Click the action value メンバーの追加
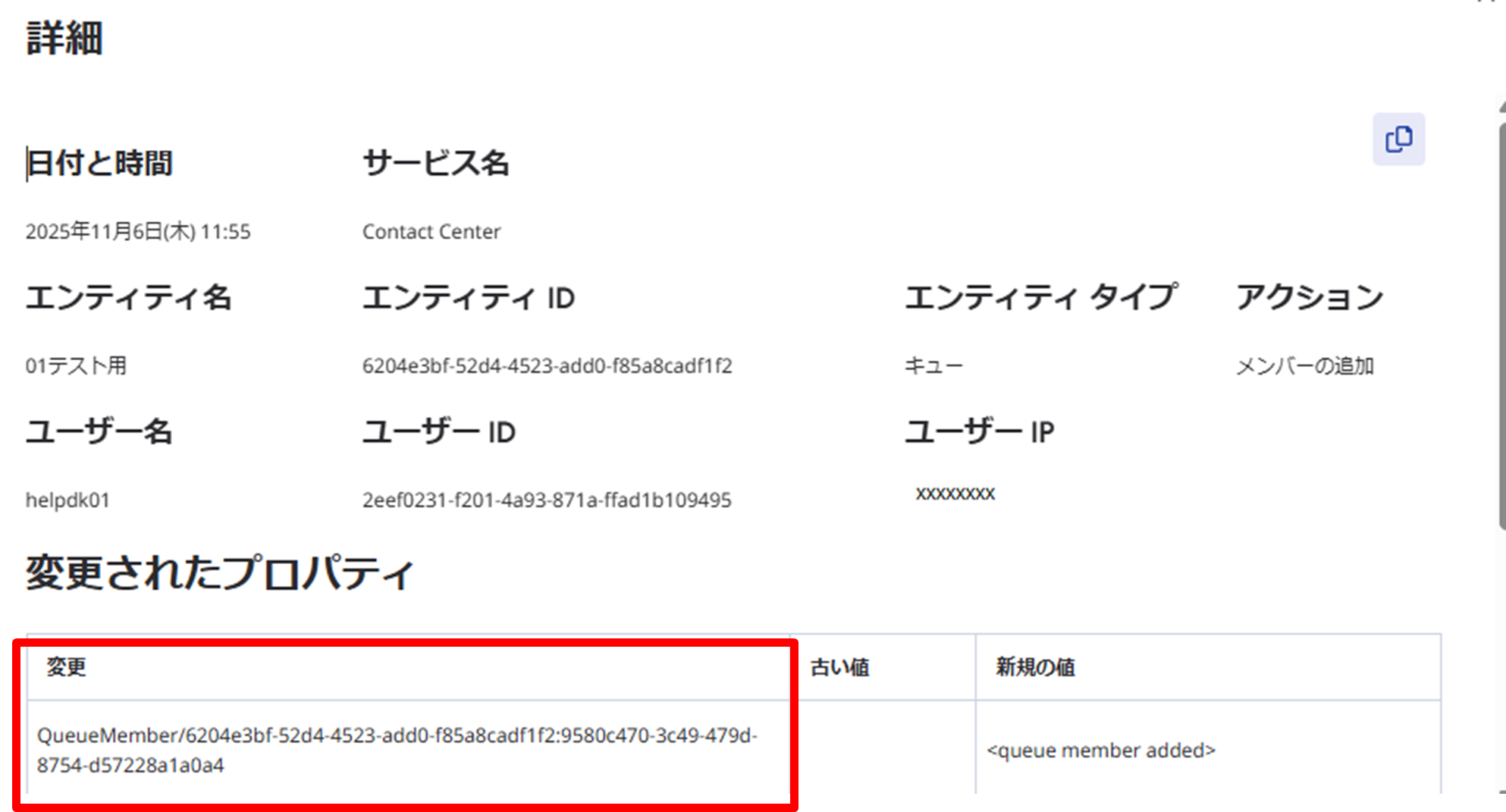This screenshot has width=1506, height=812. pos(1304,366)
